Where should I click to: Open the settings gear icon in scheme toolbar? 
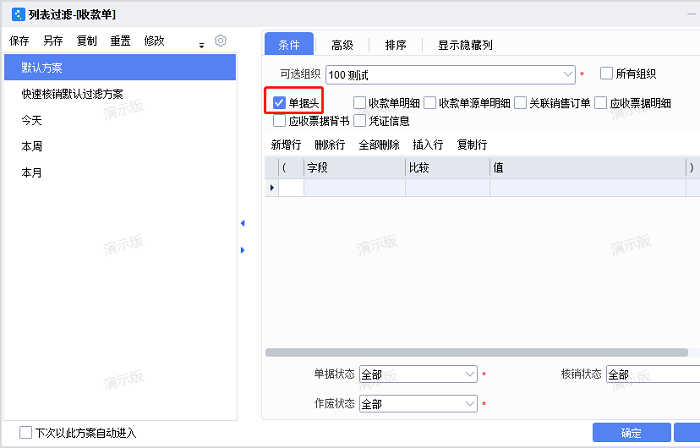click(x=221, y=41)
